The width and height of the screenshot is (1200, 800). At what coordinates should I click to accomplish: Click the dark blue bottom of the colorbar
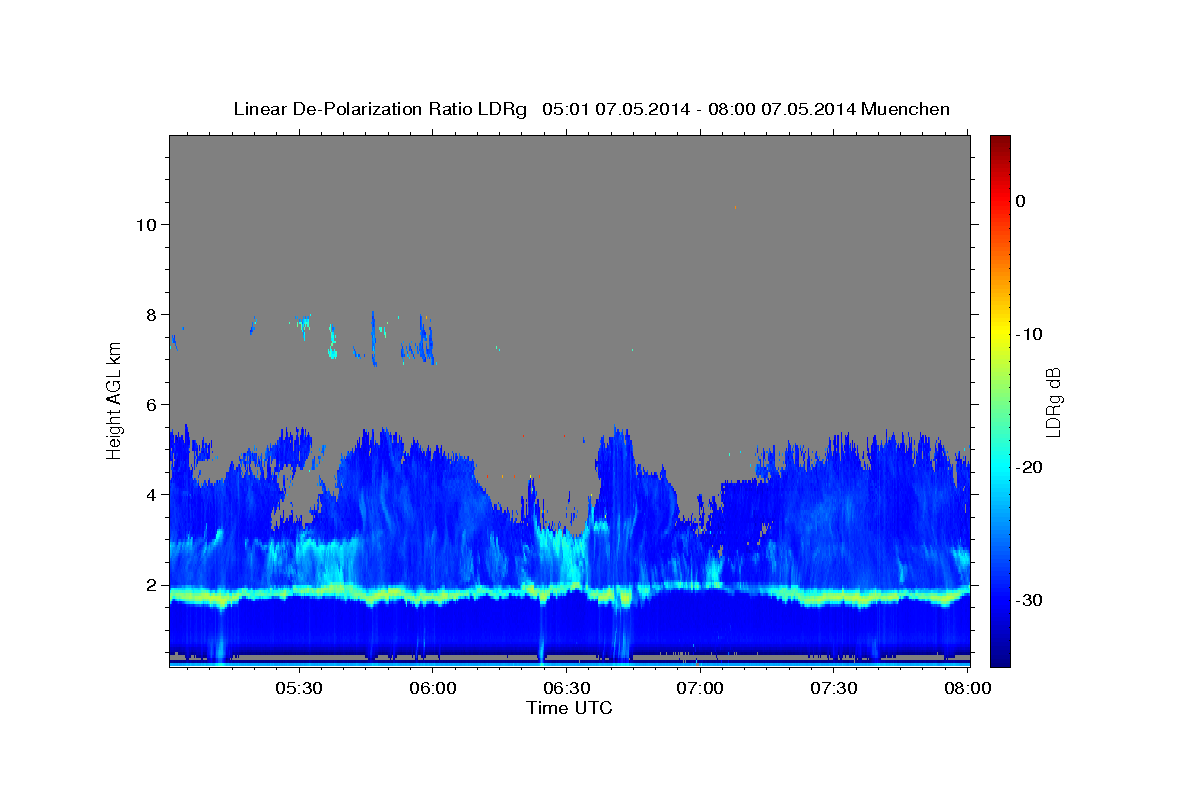pos(1000,658)
